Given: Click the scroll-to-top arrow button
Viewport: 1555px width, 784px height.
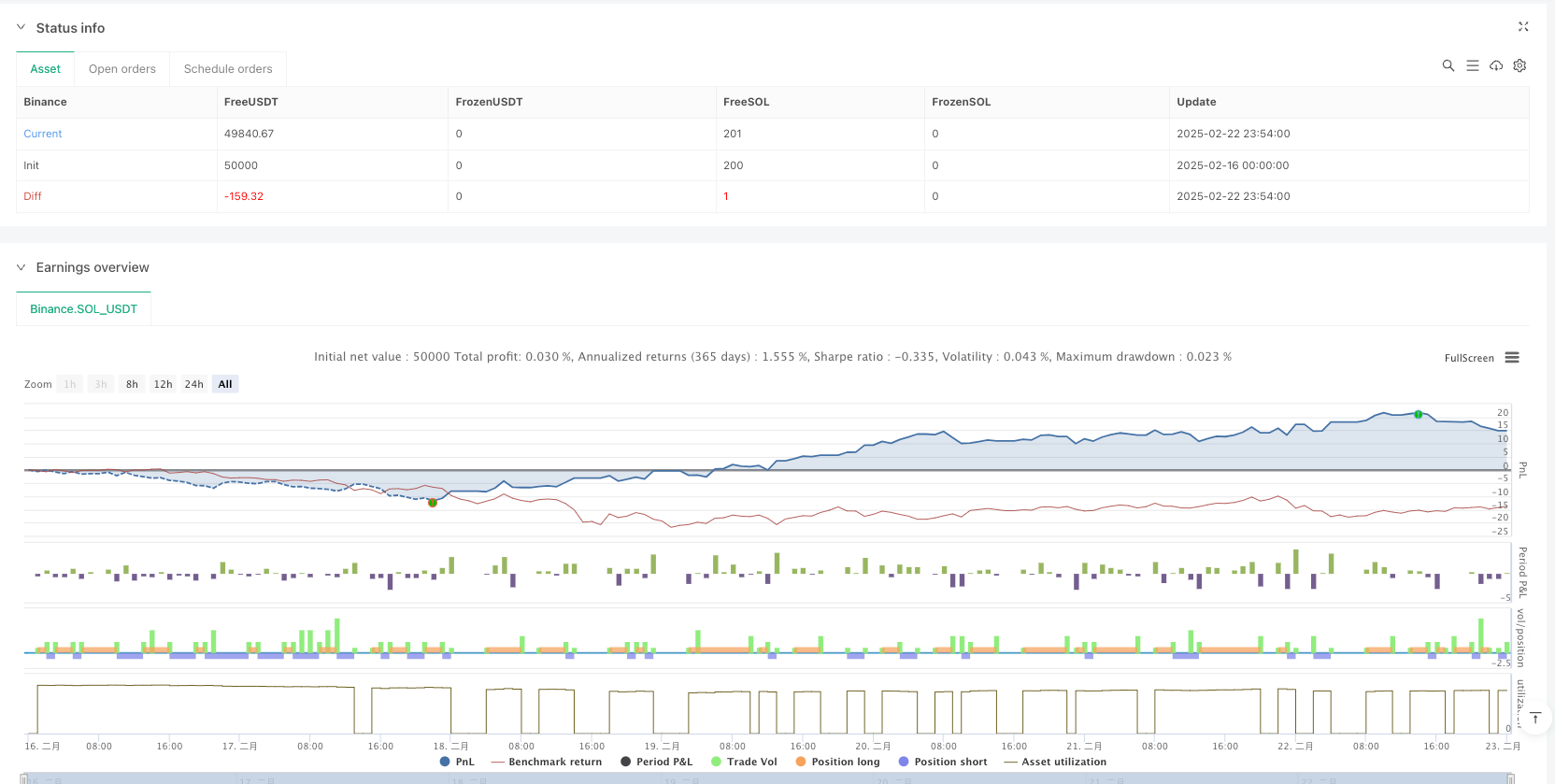Looking at the screenshot, I should click(1534, 718).
